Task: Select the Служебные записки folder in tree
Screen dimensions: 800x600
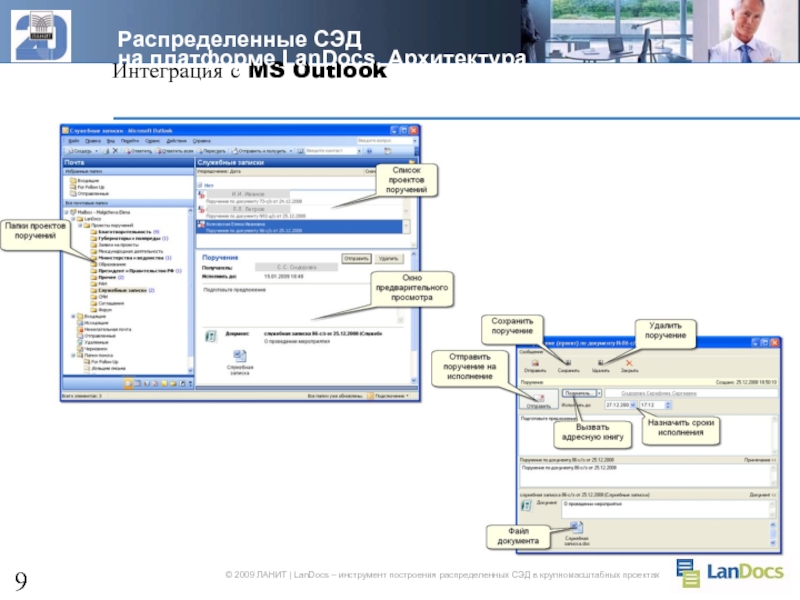Action: 122,290
